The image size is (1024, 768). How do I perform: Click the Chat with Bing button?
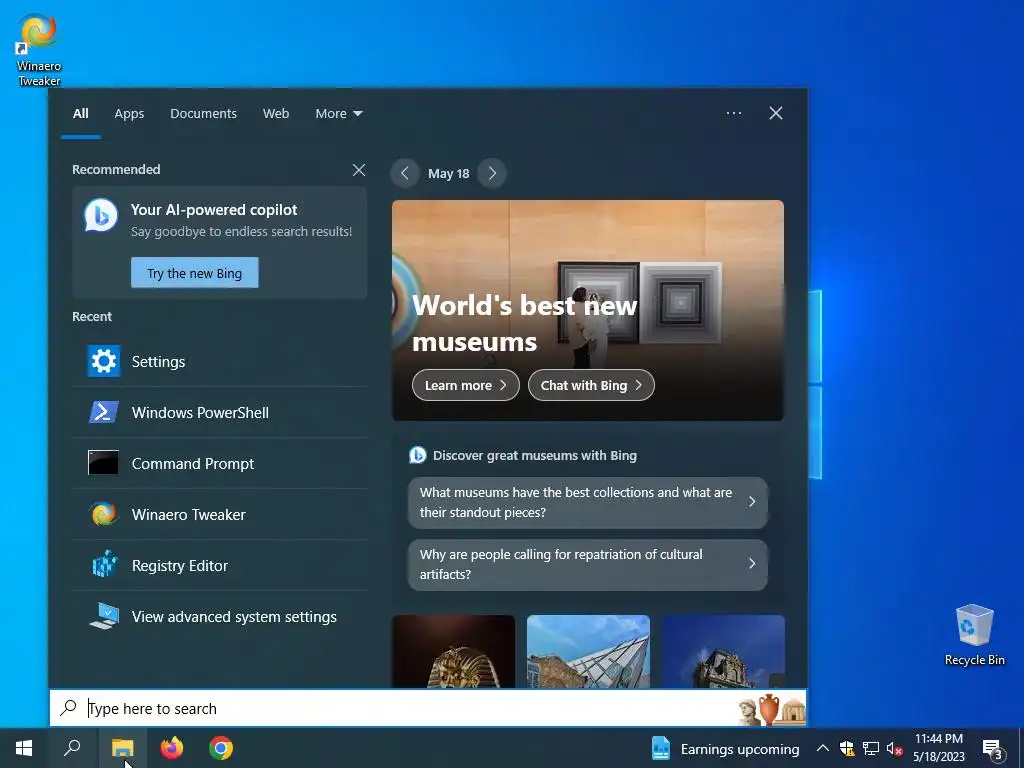592,385
